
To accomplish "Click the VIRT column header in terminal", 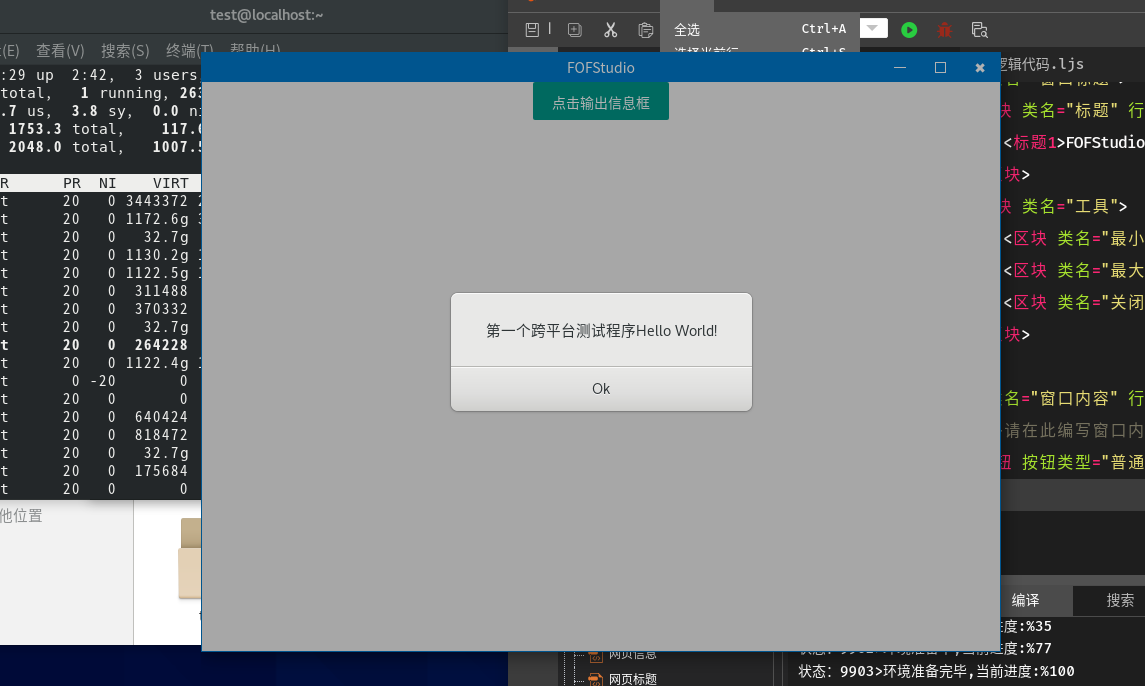I will [x=171, y=183].
